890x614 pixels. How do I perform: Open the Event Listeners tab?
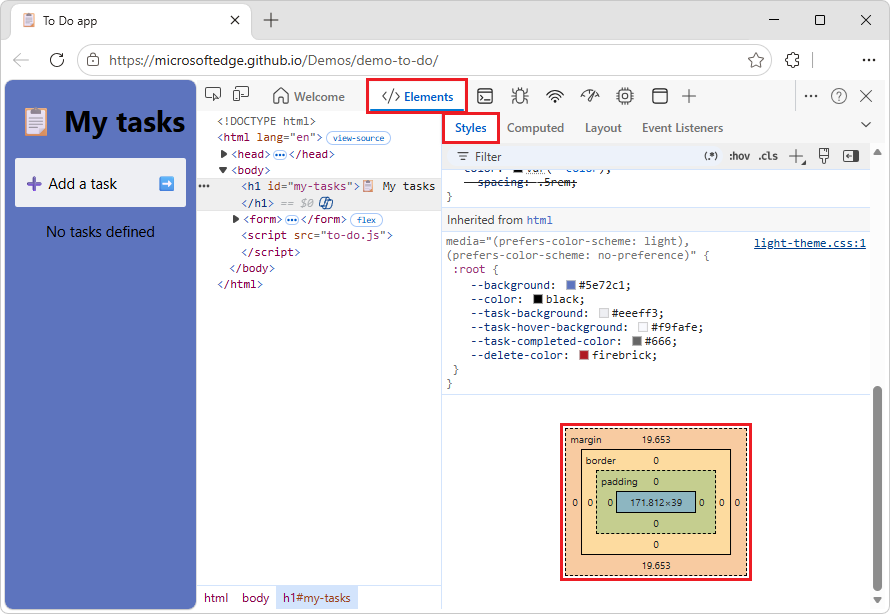[682, 128]
